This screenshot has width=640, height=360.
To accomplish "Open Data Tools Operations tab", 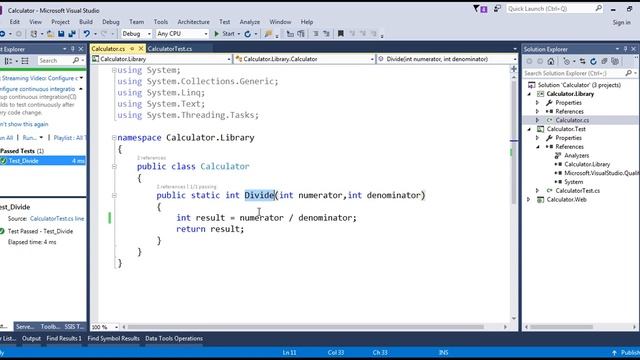I will (x=174, y=338).
